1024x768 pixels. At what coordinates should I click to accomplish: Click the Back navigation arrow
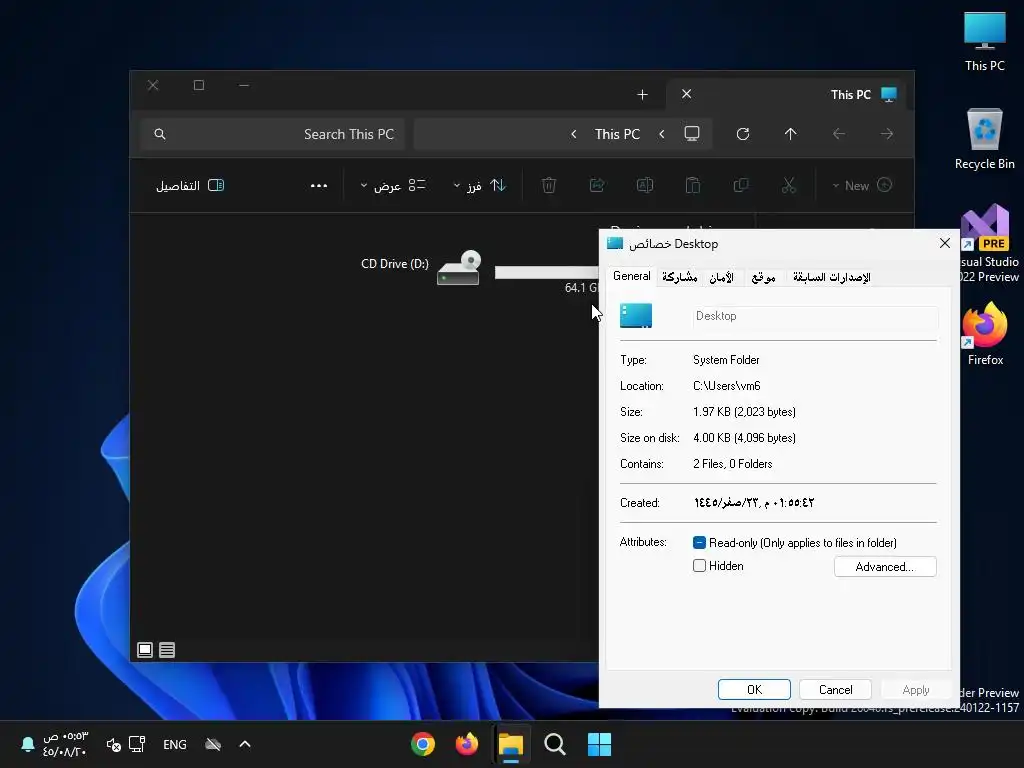839,134
